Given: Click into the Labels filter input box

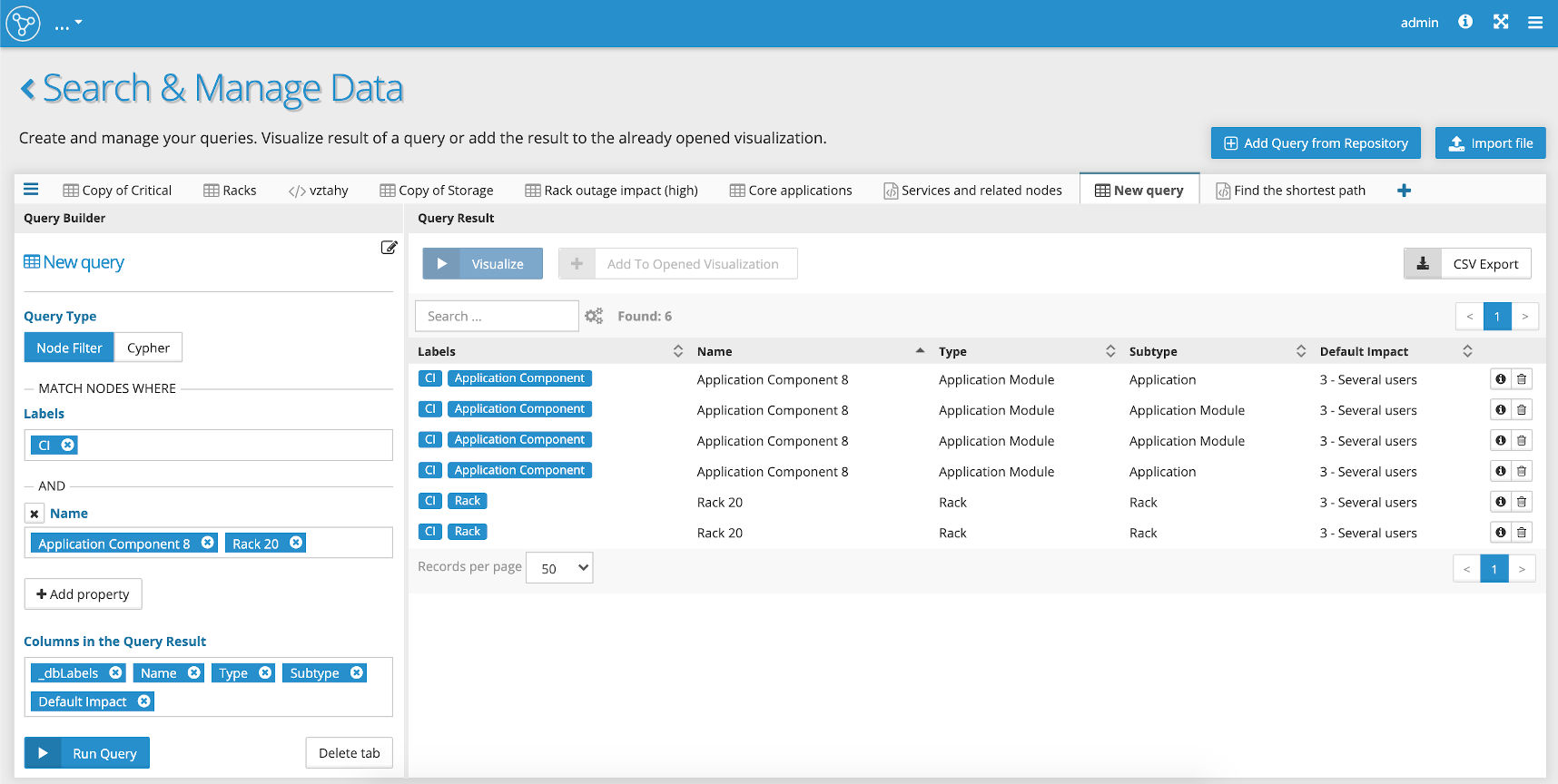Looking at the screenshot, I should coord(209,445).
